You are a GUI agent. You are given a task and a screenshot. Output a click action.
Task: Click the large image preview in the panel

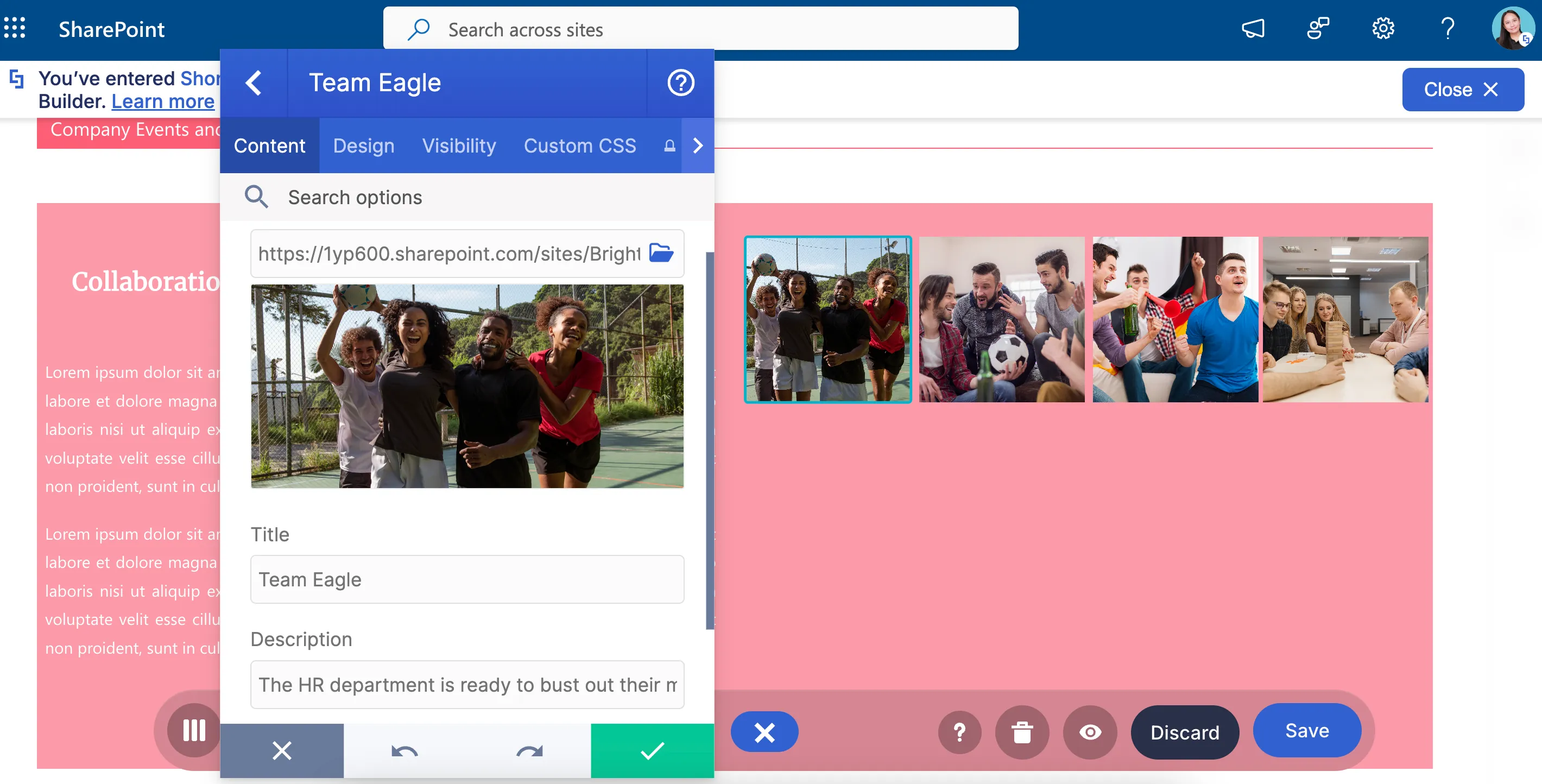(x=467, y=386)
